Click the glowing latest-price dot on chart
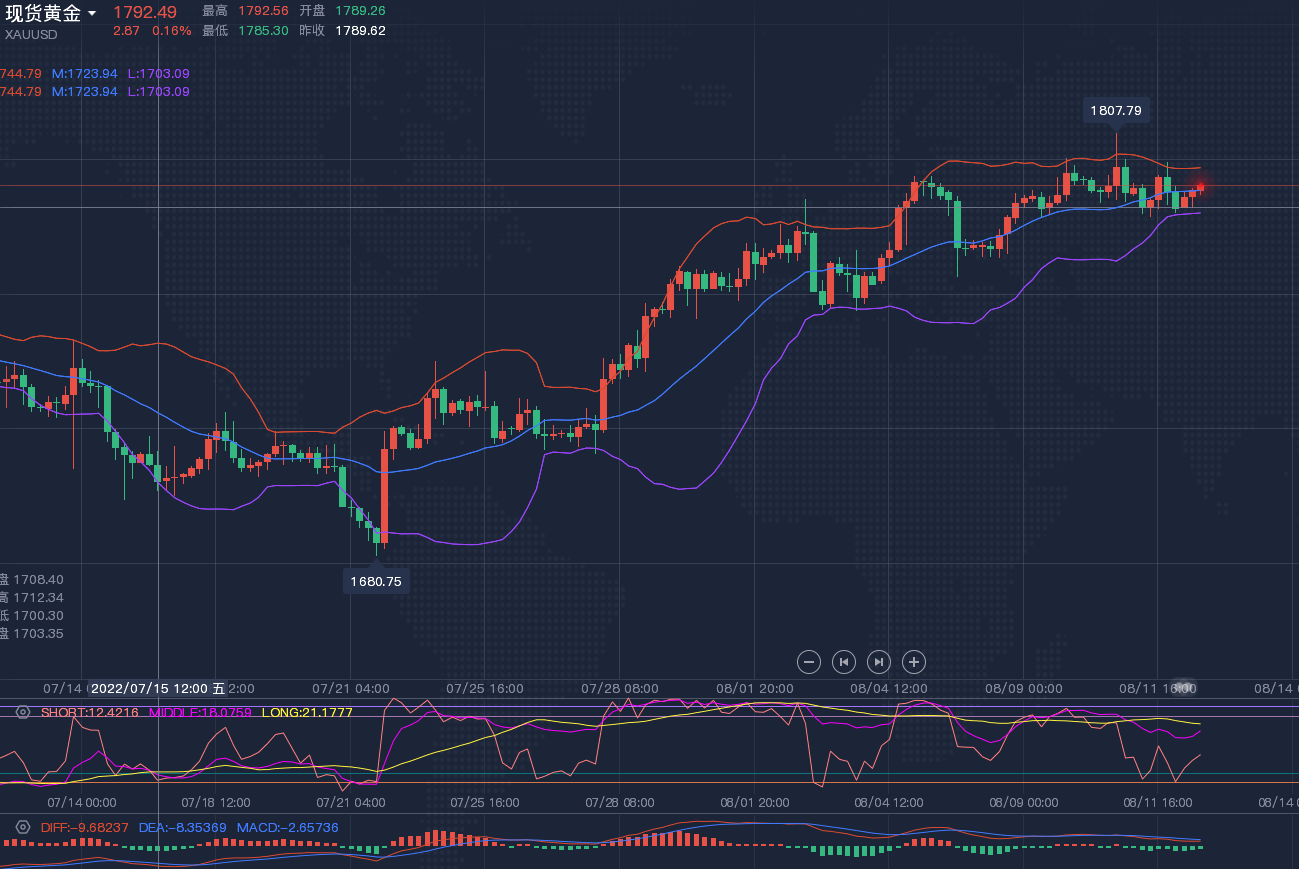The height and width of the screenshot is (869, 1299). tap(1200, 187)
